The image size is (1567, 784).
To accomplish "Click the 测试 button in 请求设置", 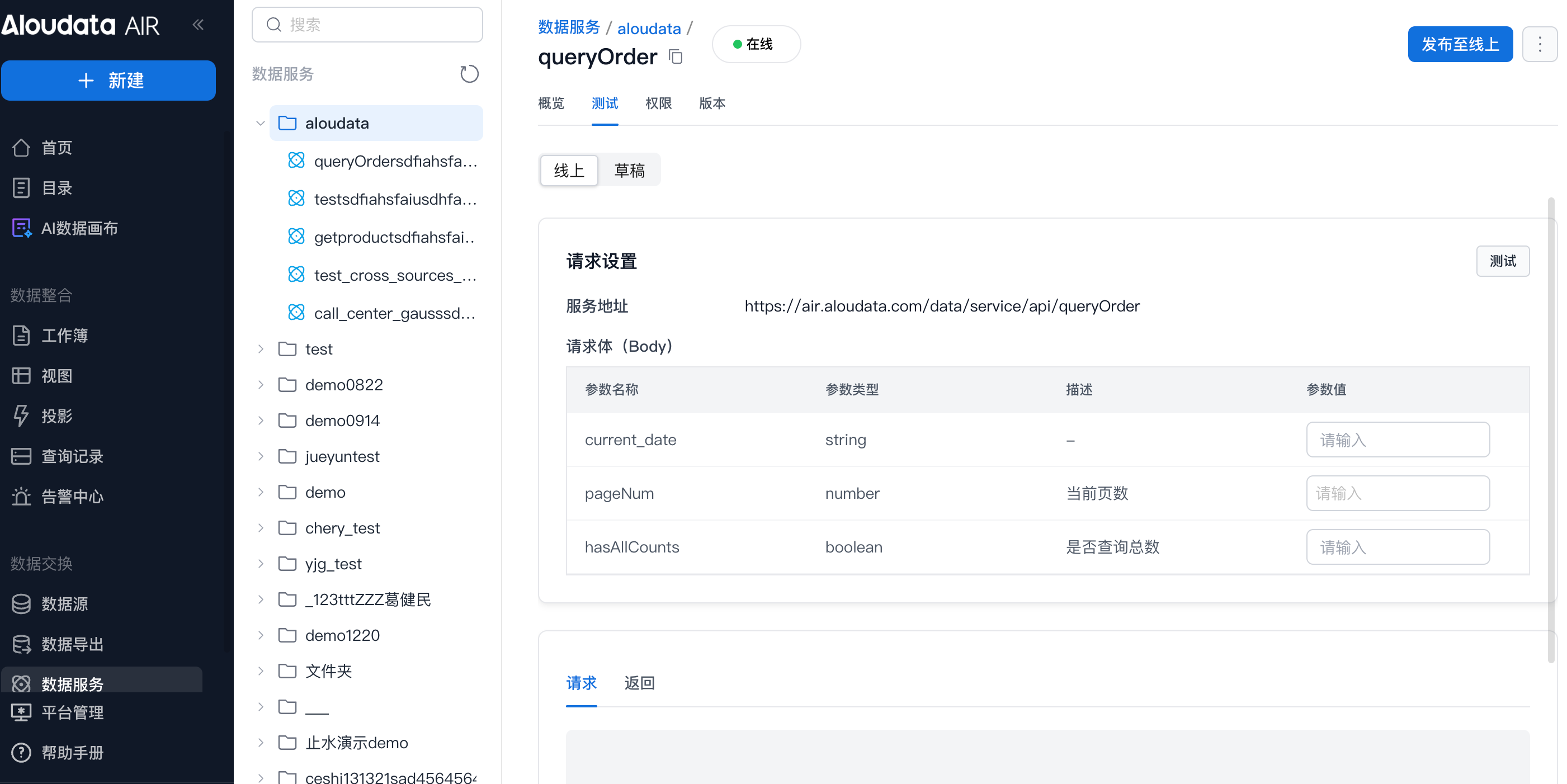I will [x=1502, y=261].
